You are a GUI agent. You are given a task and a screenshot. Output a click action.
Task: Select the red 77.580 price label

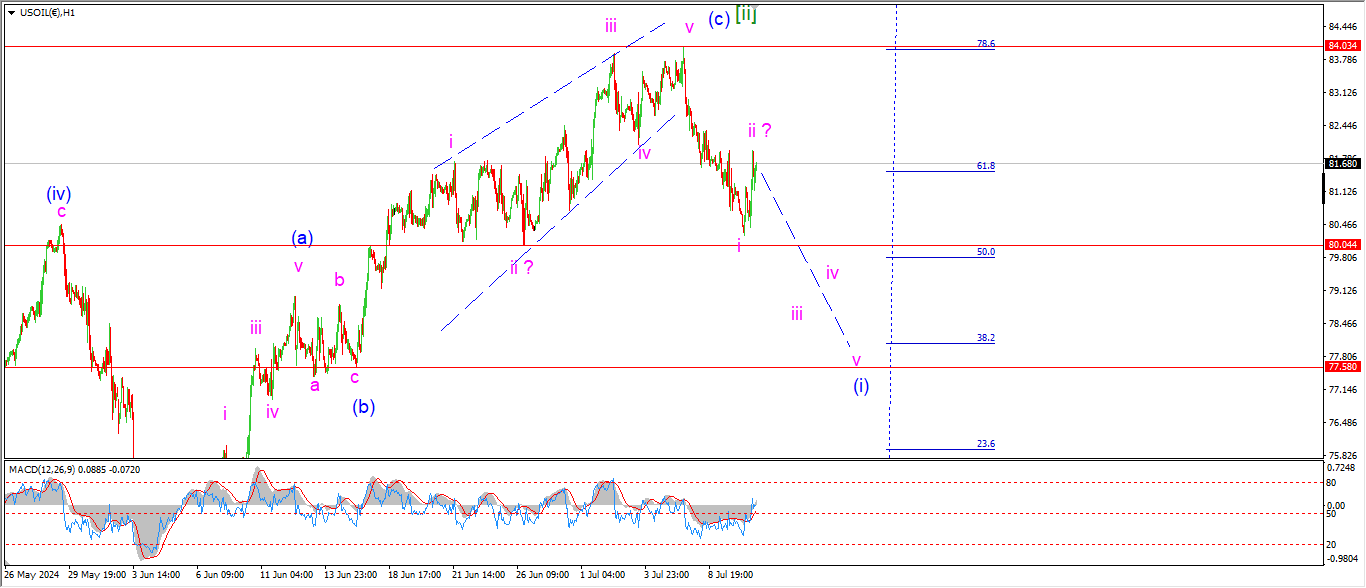(1341, 367)
